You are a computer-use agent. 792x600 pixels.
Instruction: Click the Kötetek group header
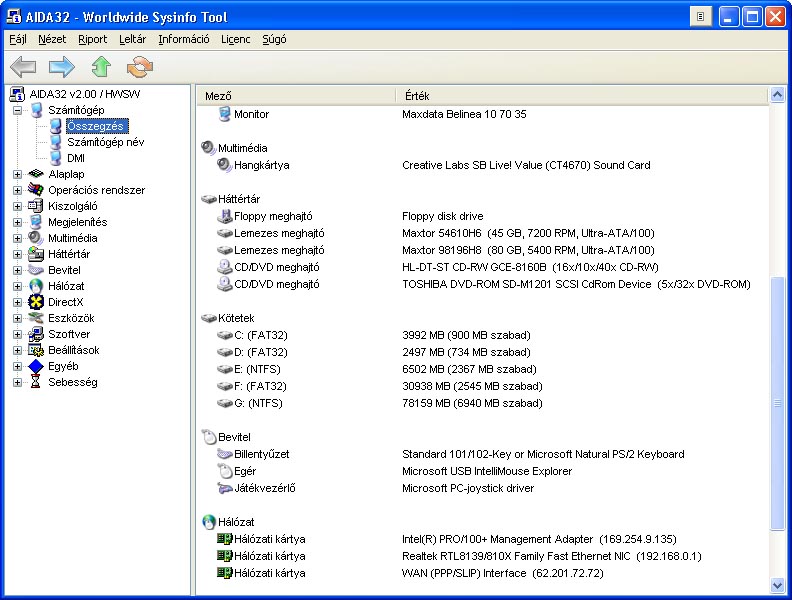(x=236, y=318)
